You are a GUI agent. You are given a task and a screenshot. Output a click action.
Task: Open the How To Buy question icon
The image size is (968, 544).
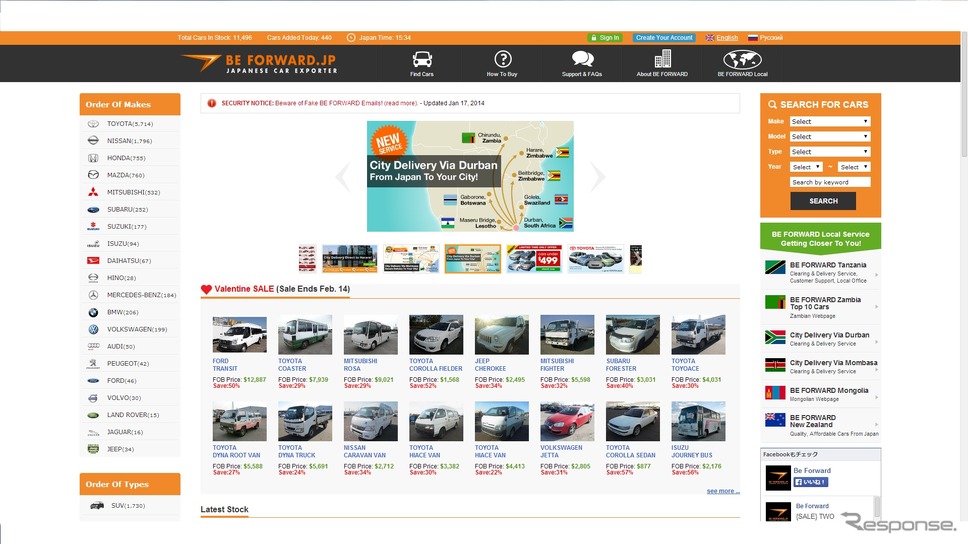click(x=503, y=59)
